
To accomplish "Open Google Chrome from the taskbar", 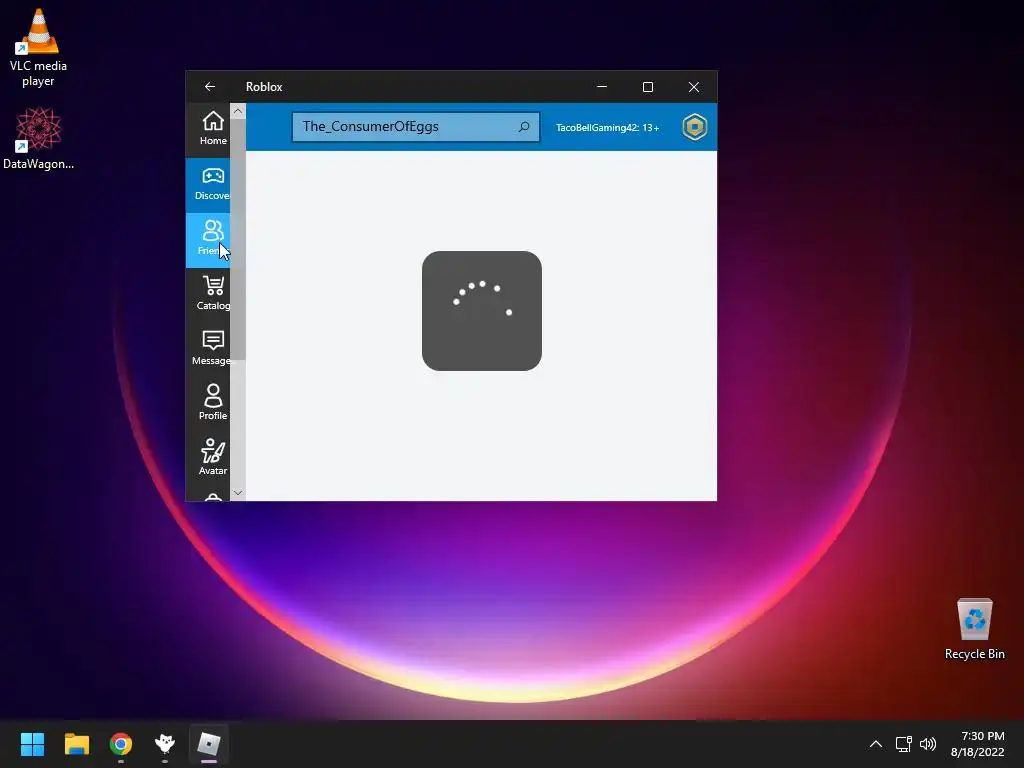I will point(121,744).
